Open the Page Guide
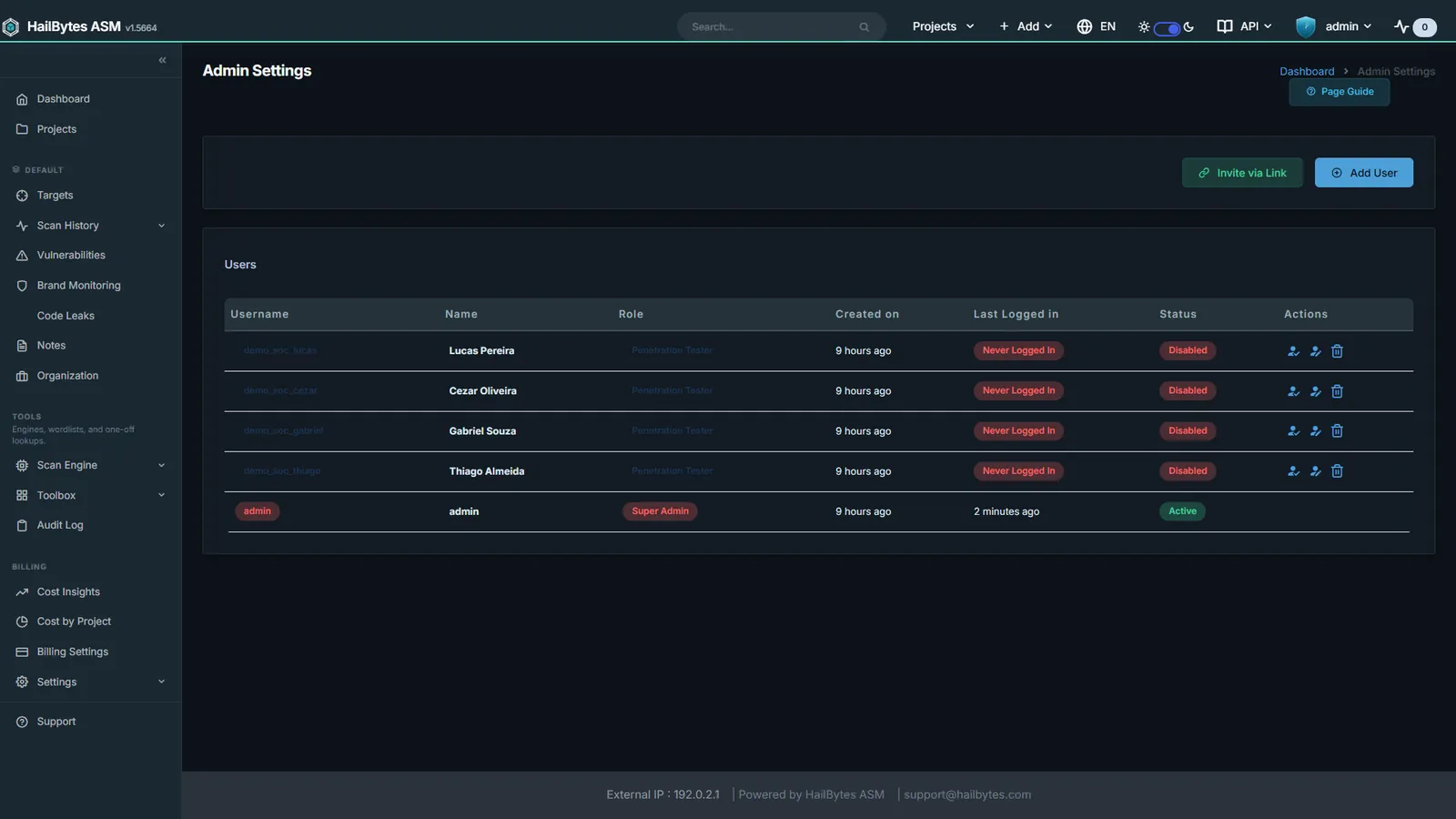 pos(1339,92)
